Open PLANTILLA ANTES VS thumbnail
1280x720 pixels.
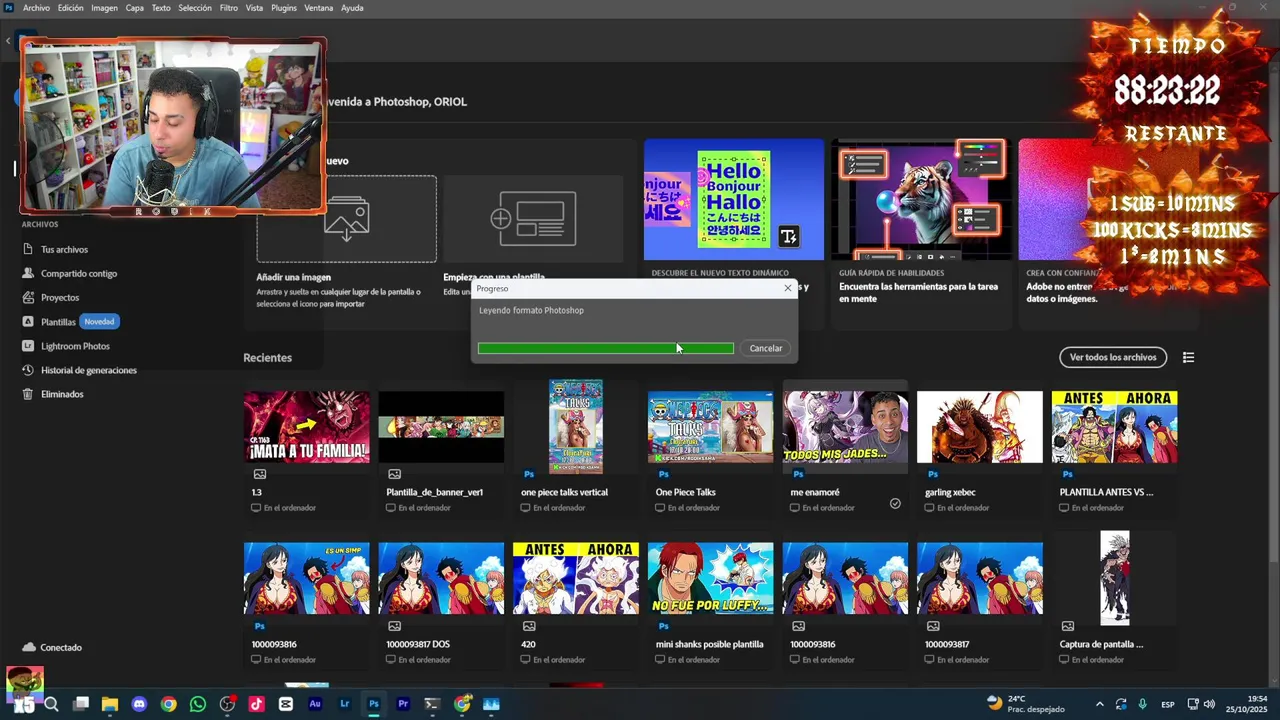coord(1114,427)
